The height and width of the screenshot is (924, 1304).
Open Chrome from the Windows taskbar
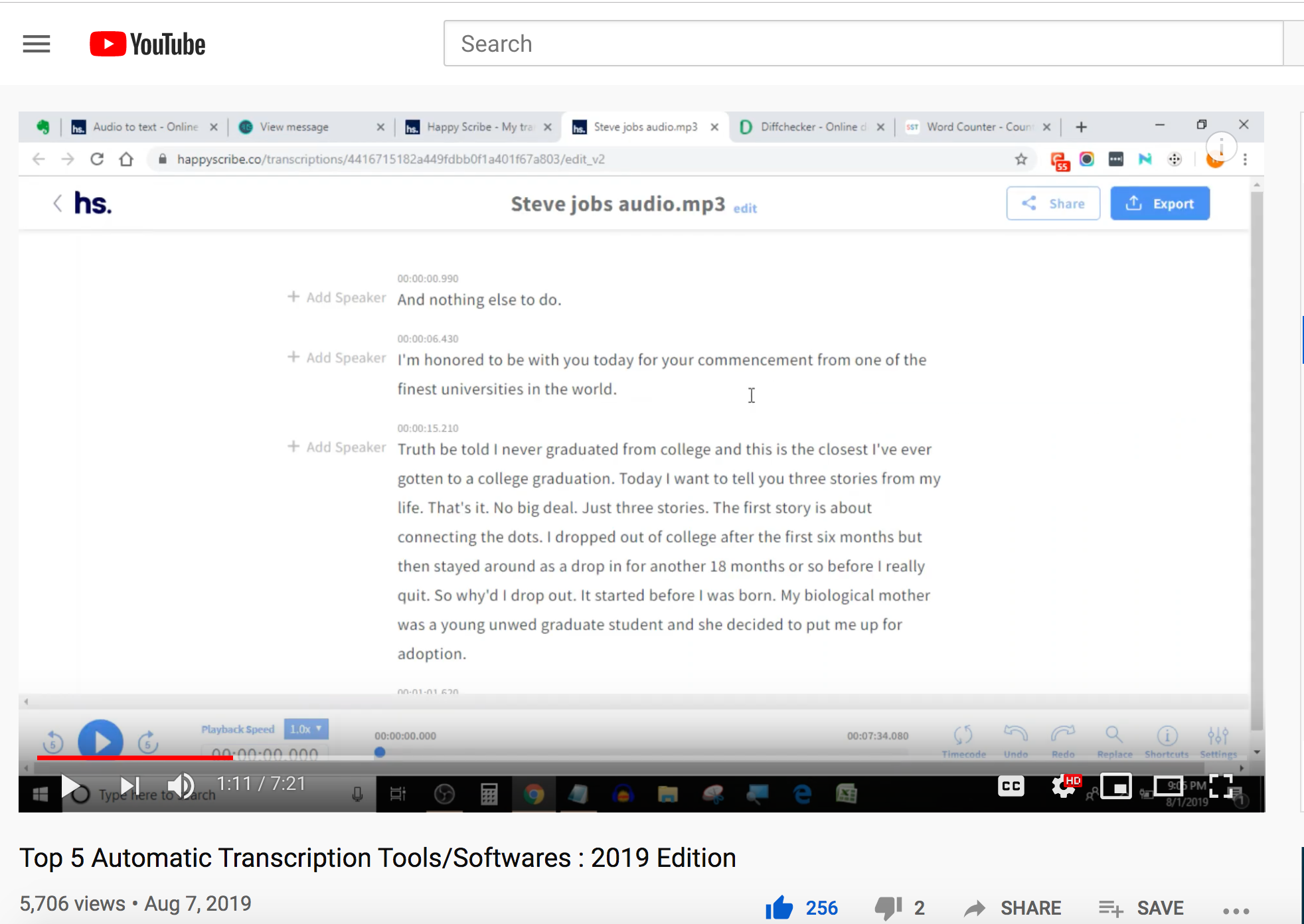pos(534,794)
